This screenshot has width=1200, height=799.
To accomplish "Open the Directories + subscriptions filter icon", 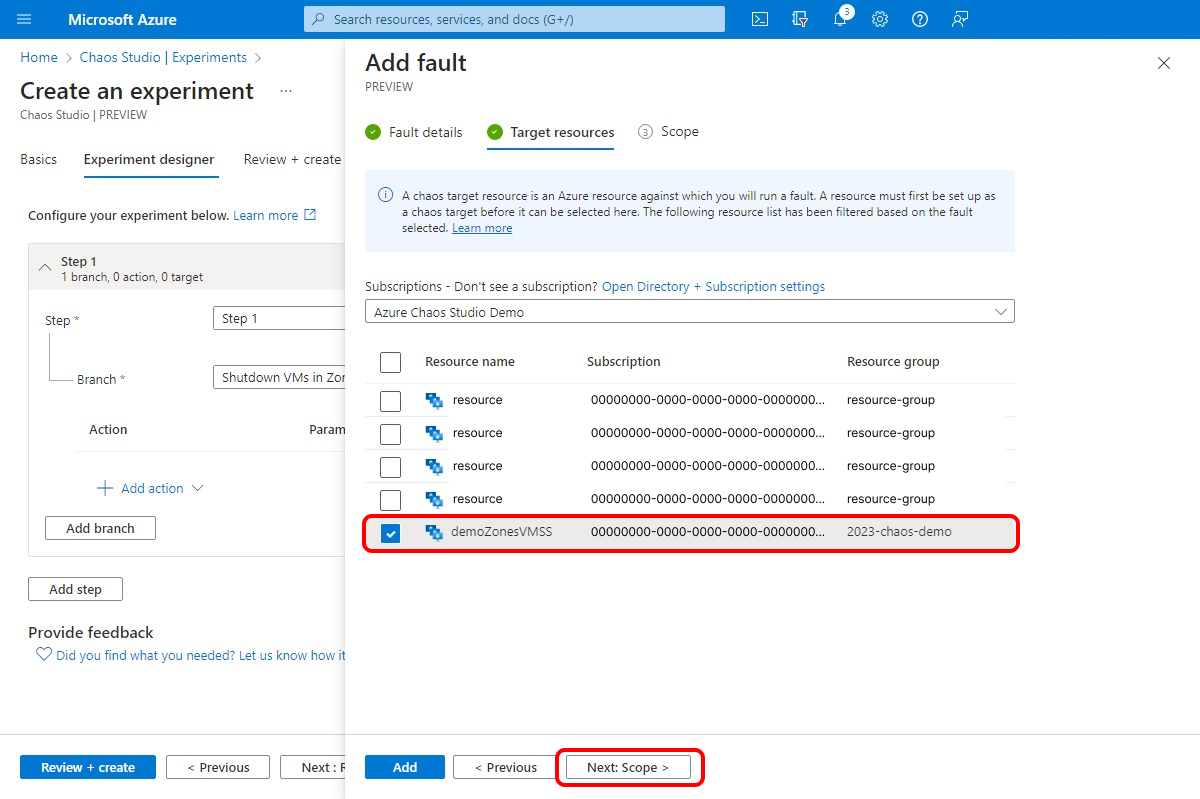I will (799, 19).
